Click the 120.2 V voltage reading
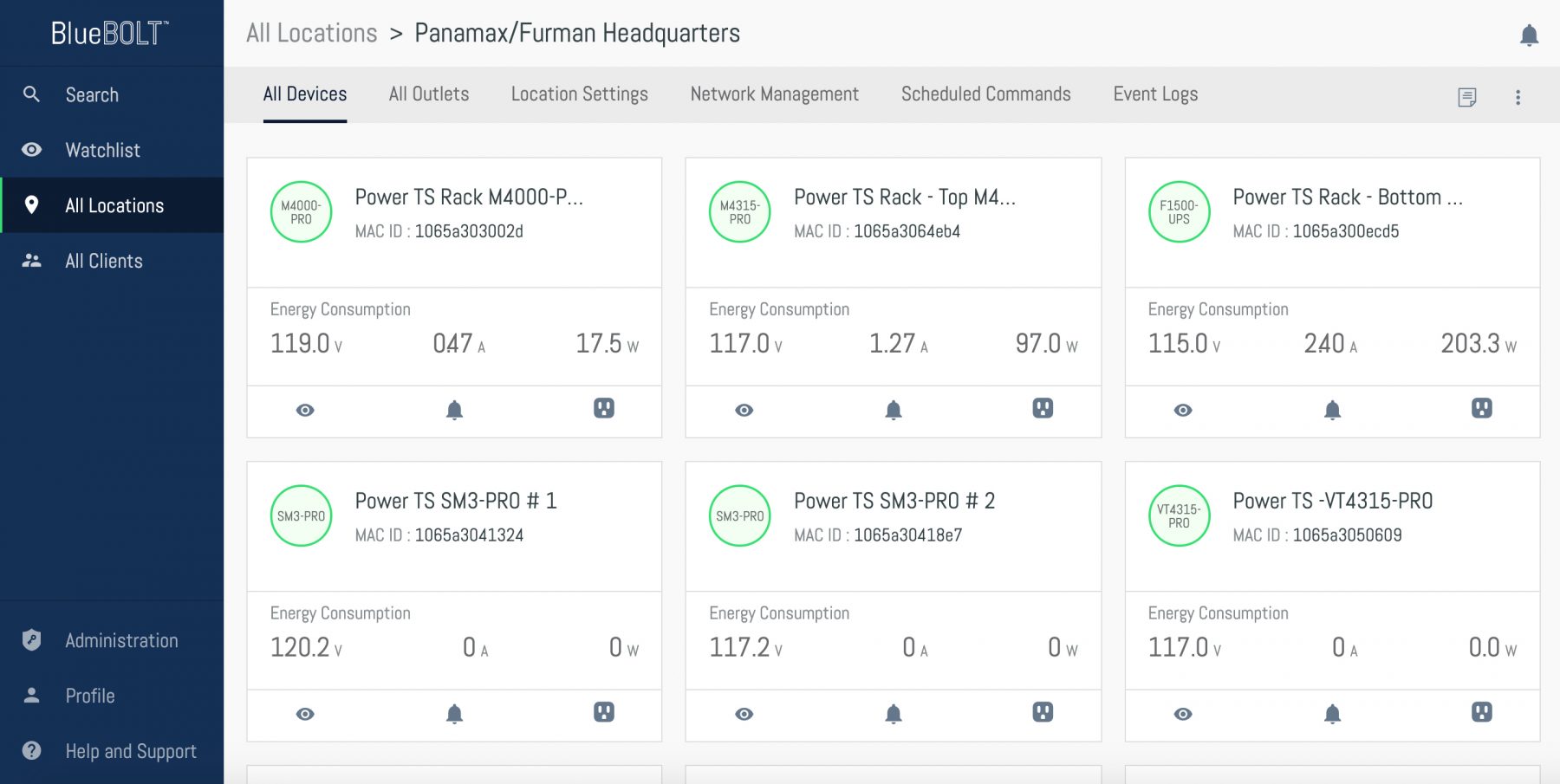The width and height of the screenshot is (1560, 784). point(307,648)
